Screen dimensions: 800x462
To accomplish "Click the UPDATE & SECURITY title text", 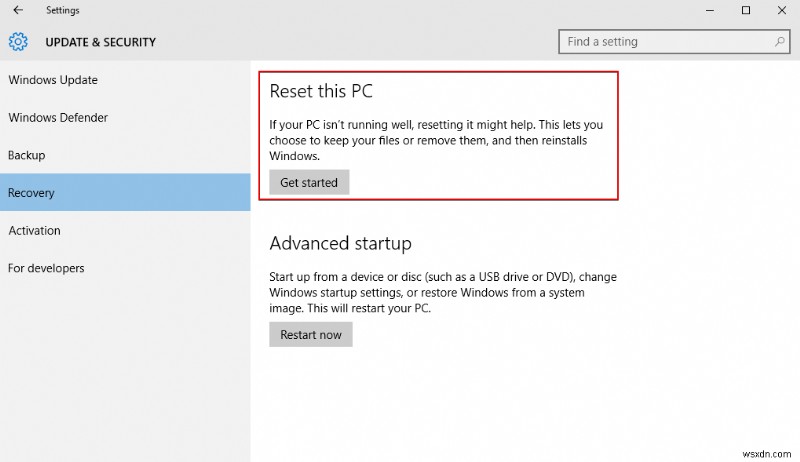I will [x=101, y=42].
